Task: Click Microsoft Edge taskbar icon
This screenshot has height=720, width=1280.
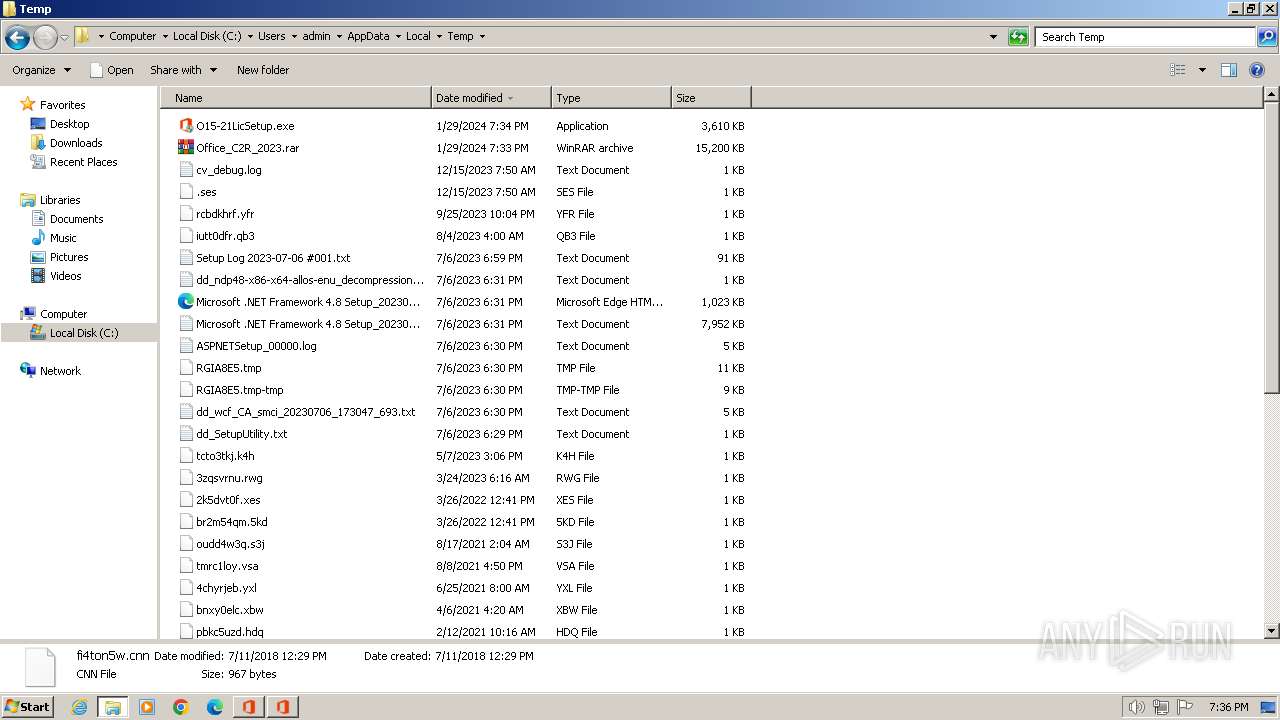Action: click(215, 707)
